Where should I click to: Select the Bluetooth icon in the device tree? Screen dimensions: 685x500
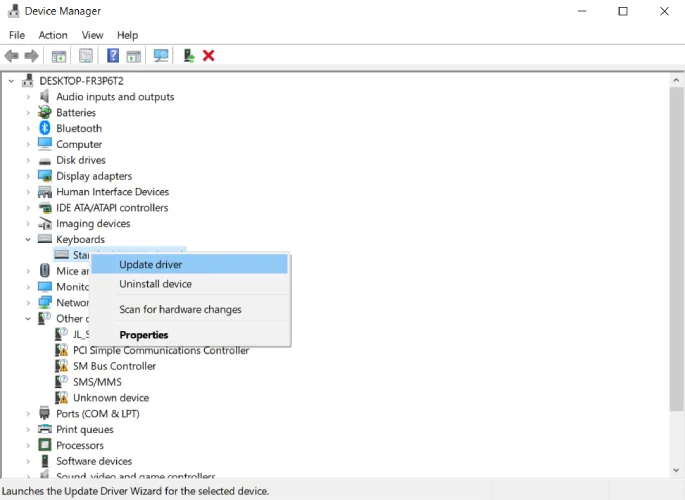pos(45,128)
